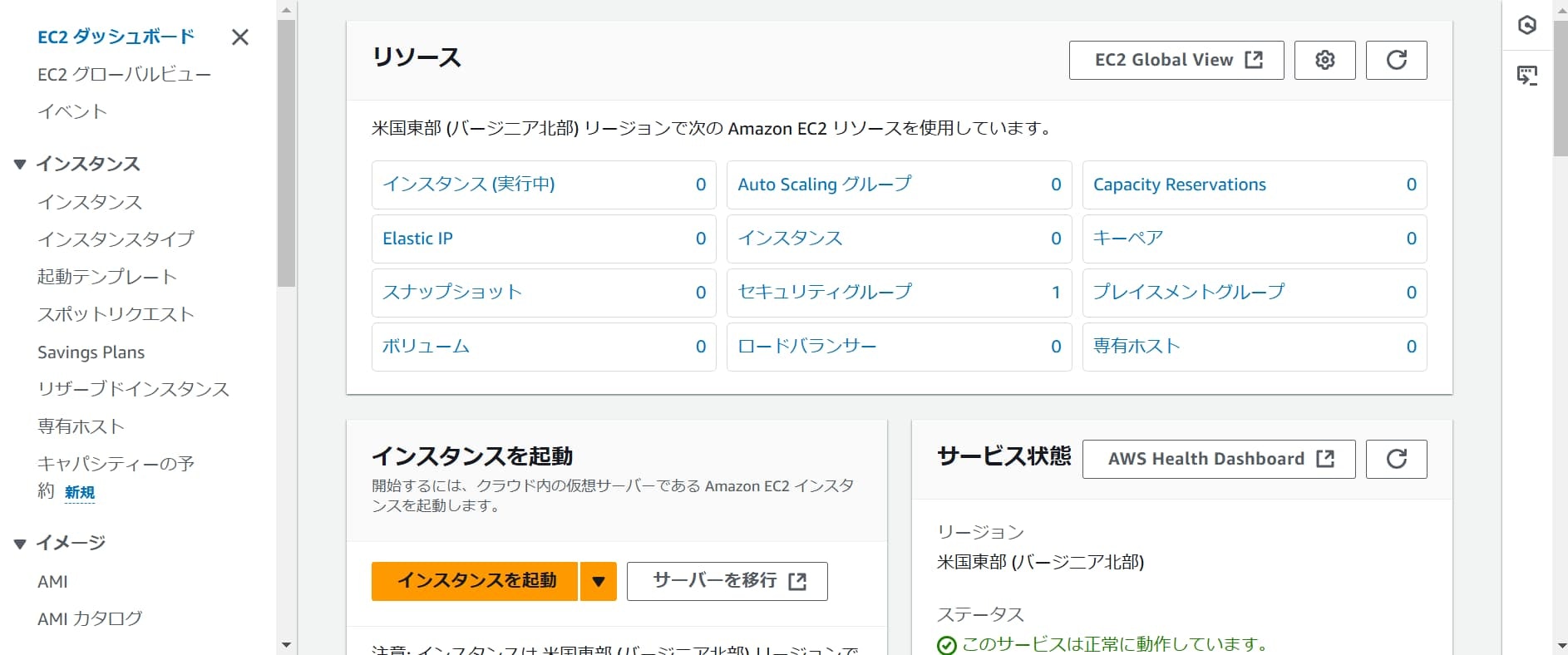
Task: Collapse the イメージ sidebar section
Action: (20, 544)
